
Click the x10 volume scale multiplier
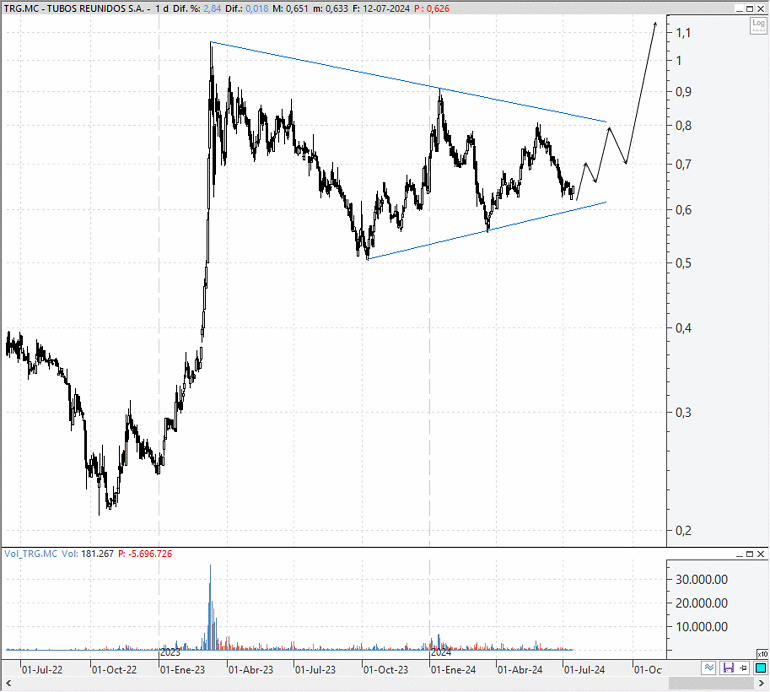[x=762, y=654]
